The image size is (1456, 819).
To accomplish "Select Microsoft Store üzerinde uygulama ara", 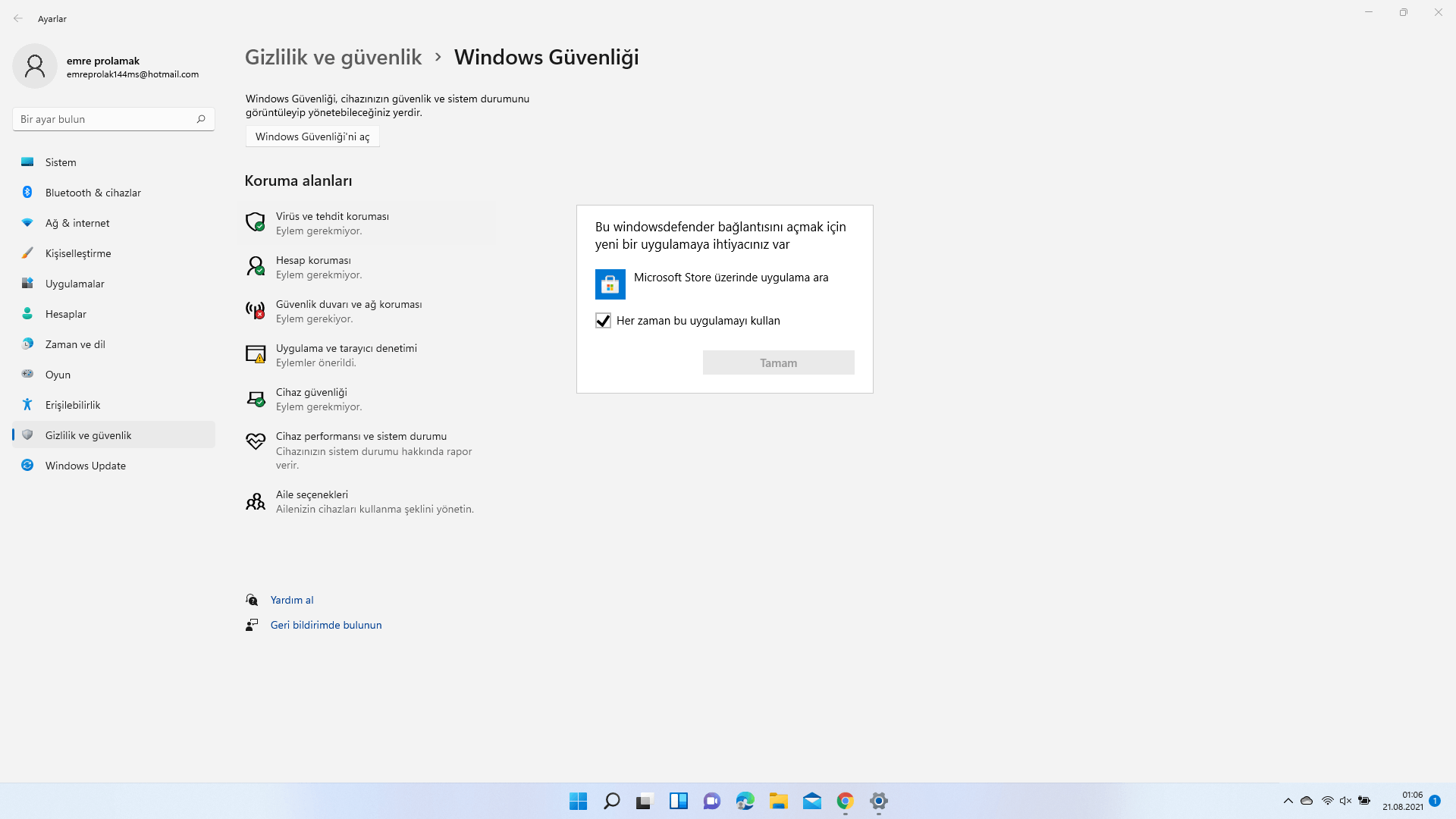I will (x=724, y=284).
